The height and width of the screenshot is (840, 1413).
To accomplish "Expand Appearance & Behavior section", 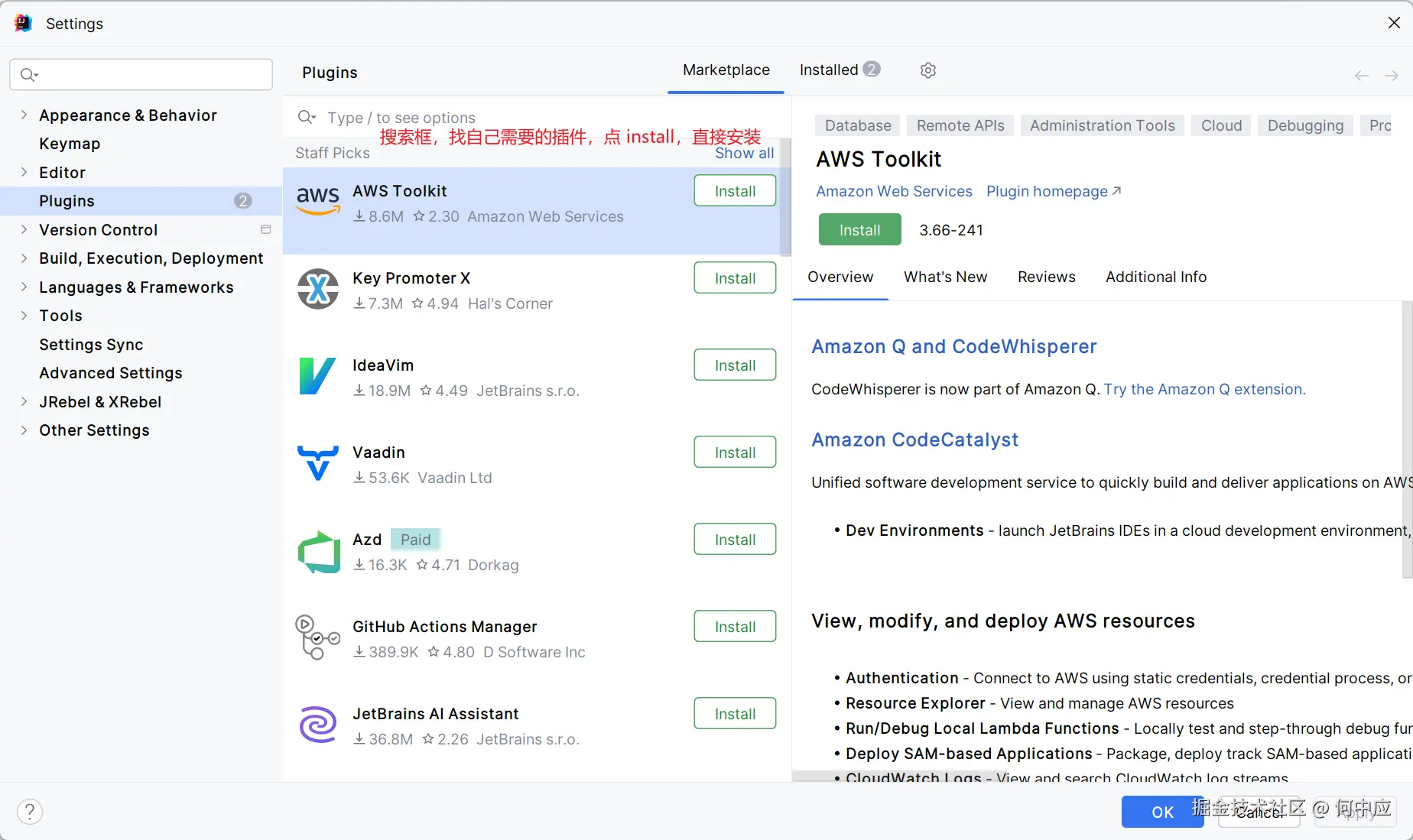I will click(24, 115).
